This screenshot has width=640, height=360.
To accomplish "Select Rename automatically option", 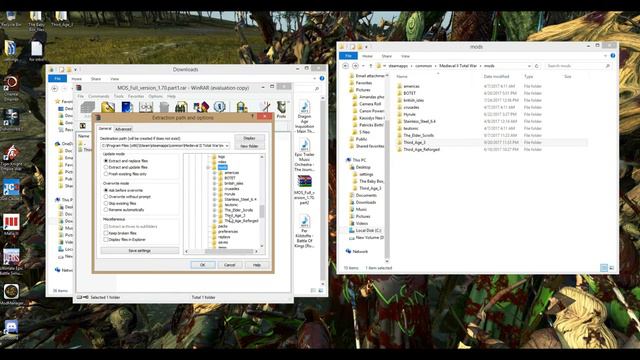I will point(124,210).
